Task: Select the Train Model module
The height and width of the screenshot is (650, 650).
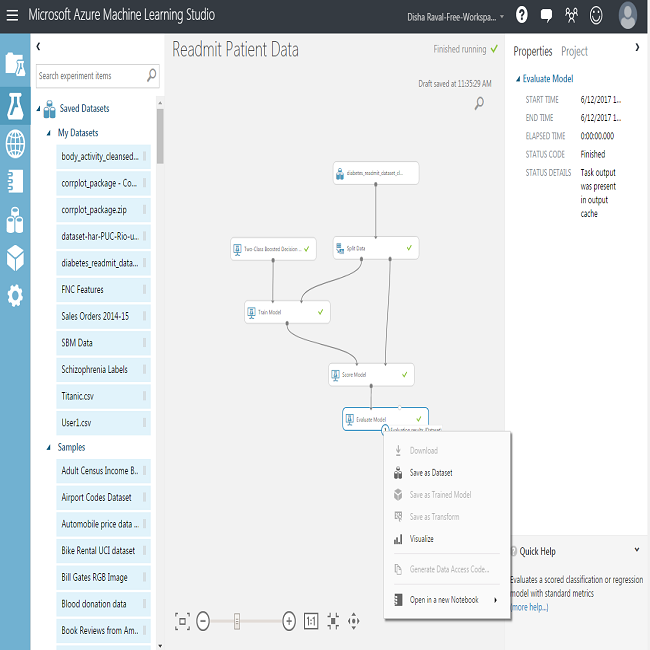Action: (x=287, y=312)
